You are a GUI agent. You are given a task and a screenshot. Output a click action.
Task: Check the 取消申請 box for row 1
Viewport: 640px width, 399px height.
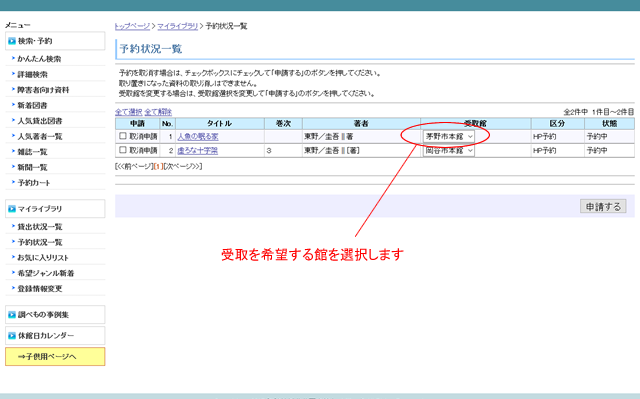point(122,136)
